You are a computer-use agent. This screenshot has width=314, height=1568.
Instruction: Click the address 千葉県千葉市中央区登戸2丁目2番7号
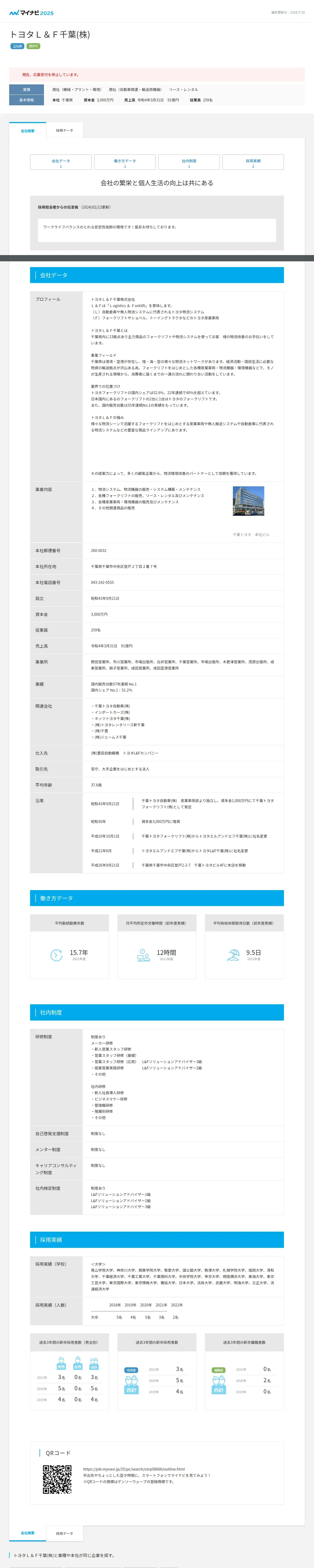tap(124, 567)
